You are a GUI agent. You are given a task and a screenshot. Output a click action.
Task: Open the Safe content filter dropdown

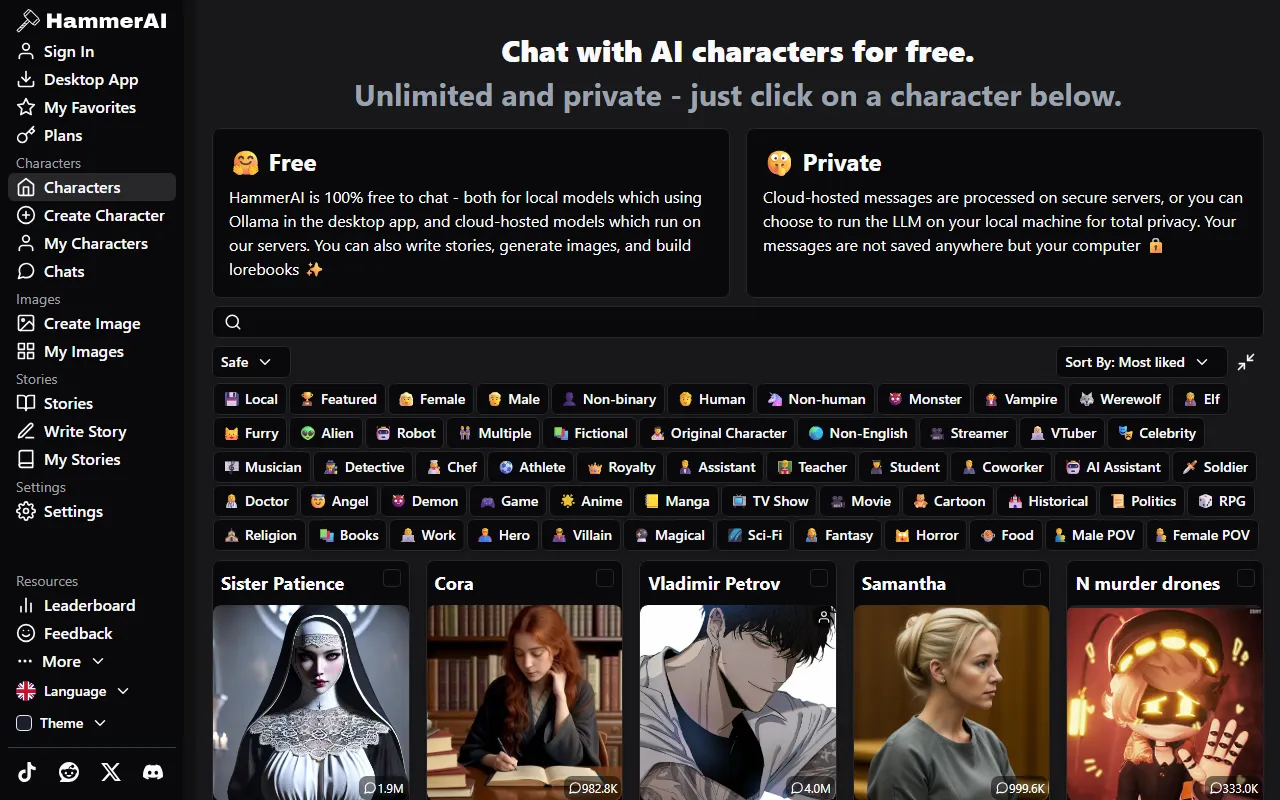click(x=251, y=362)
